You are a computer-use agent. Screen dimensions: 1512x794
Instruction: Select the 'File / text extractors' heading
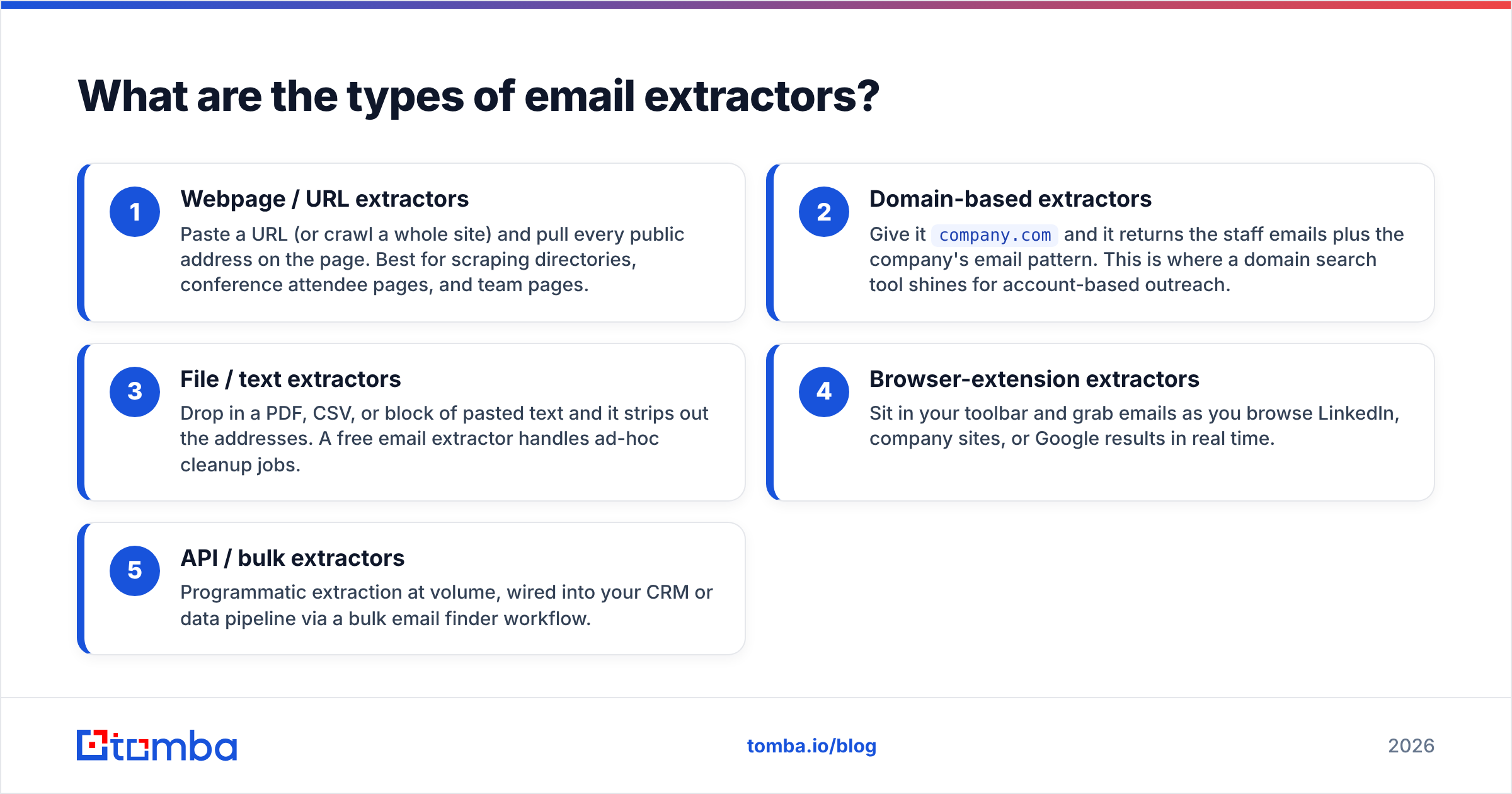290,379
